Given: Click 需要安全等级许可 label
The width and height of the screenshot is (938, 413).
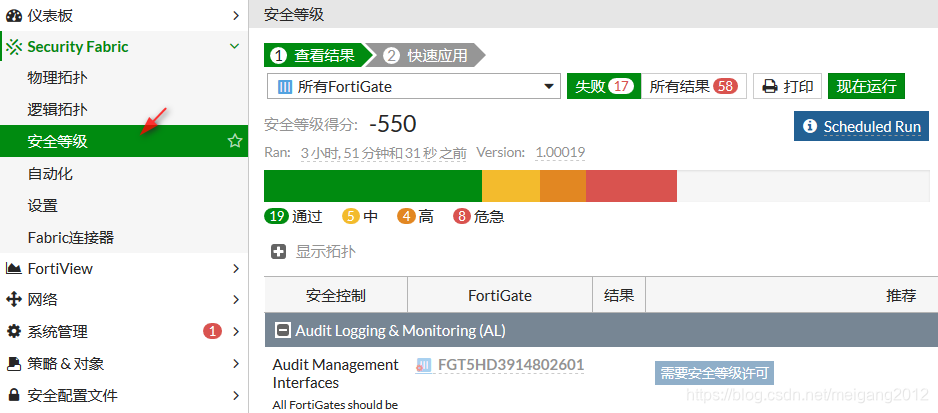Looking at the screenshot, I should click(714, 373).
